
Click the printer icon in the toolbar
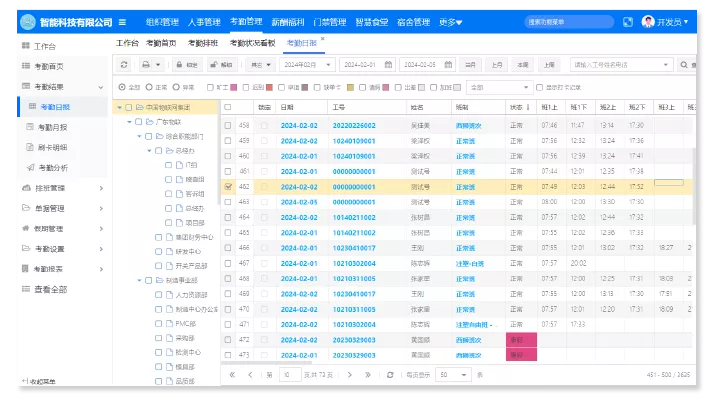(x=146, y=65)
